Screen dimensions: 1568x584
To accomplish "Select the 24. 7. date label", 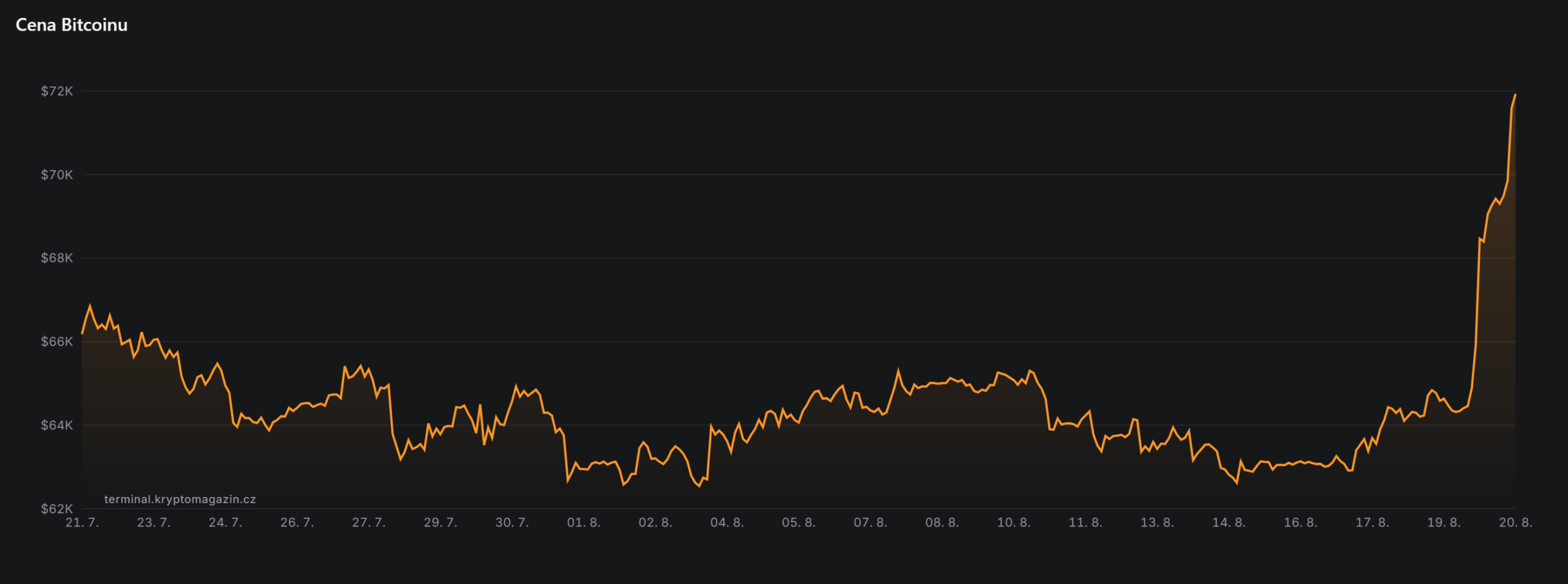I will [225, 523].
